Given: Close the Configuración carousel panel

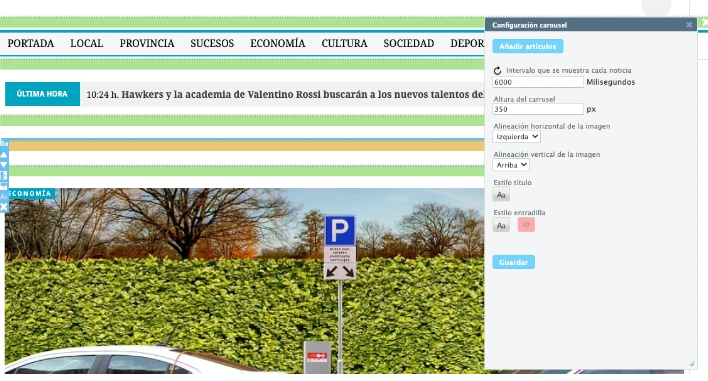Looking at the screenshot, I should coord(689,25).
